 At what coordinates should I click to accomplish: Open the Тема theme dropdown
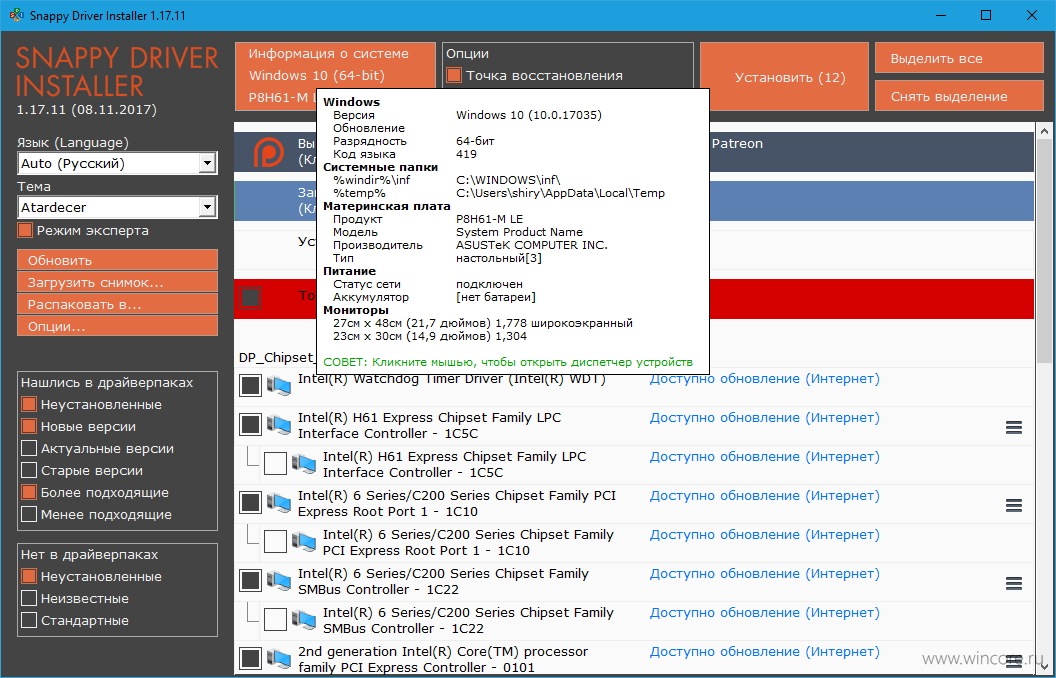(117, 207)
